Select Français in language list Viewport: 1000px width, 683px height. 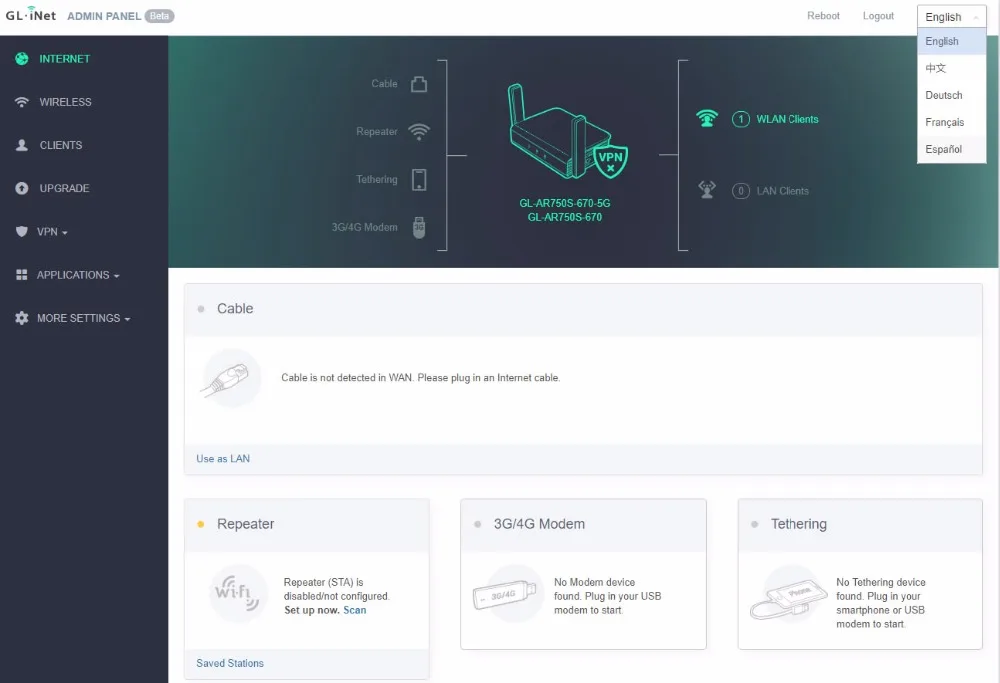[x=951, y=122]
